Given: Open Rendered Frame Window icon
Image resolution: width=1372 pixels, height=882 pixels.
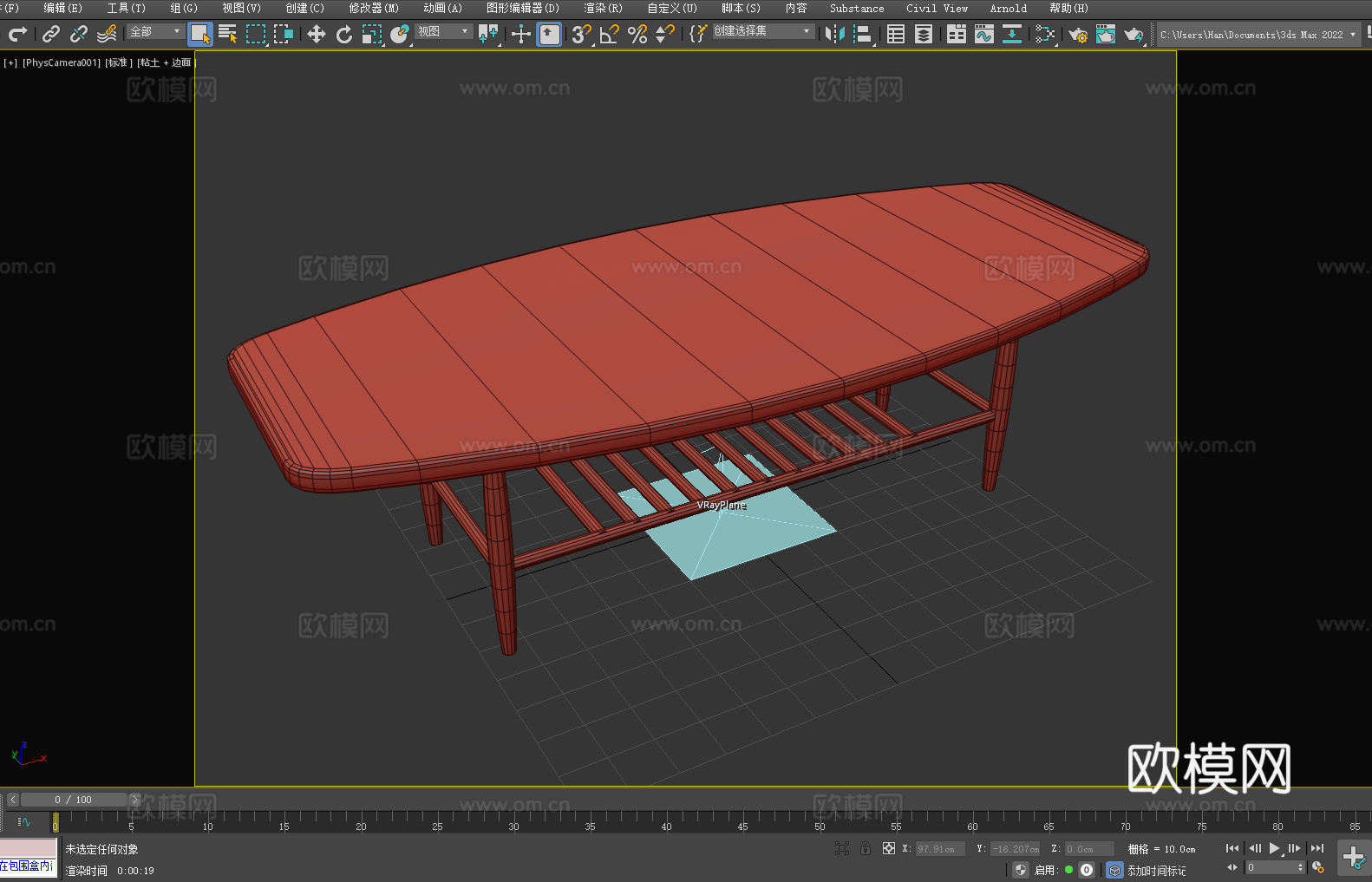Looking at the screenshot, I should point(1106,34).
